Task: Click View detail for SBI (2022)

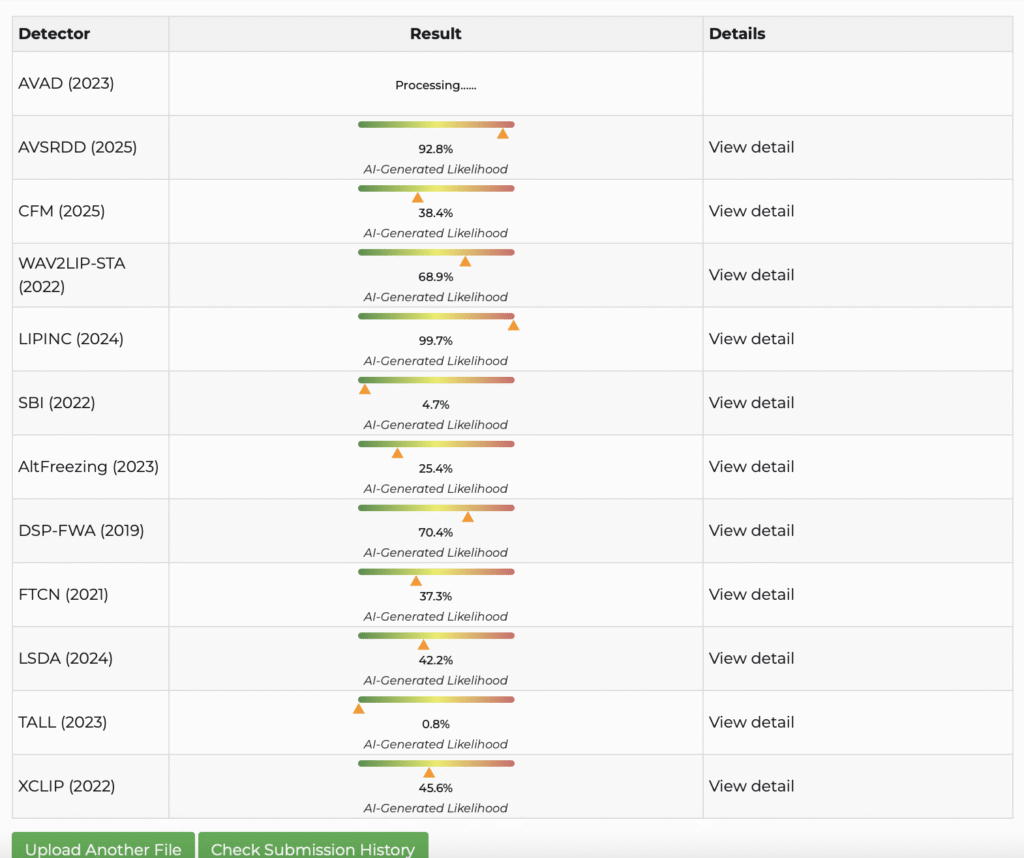Action: pyautogui.click(x=751, y=403)
